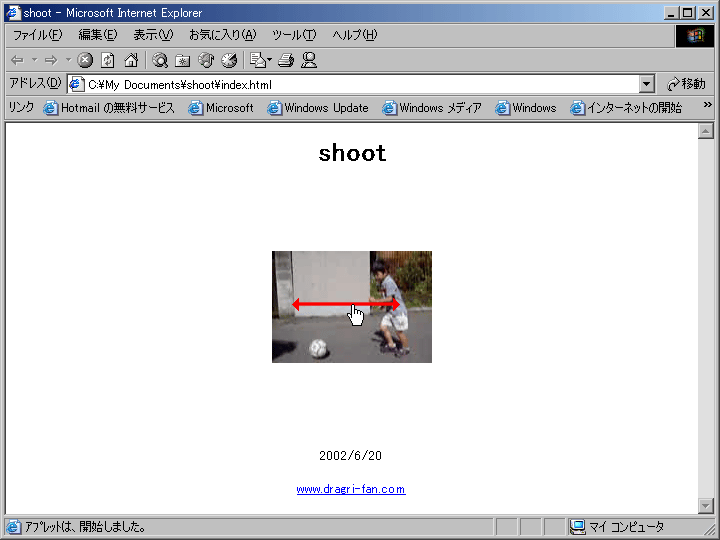Open the インターネットの開始 links bar shortcut
This screenshot has width=720, height=540.
point(626,108)
